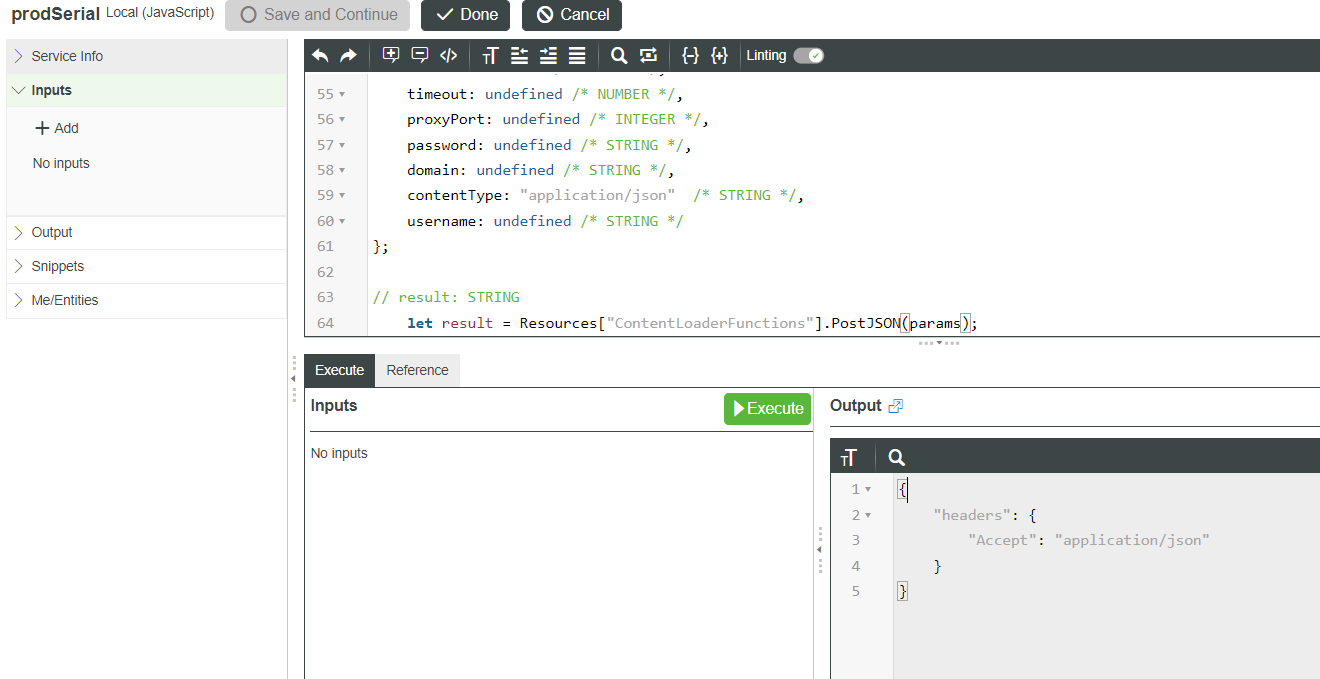Image resolution: width=1320 pixels, height=679 pixels.
Task: Search within the Output result pane
Action: click(897, 457)
